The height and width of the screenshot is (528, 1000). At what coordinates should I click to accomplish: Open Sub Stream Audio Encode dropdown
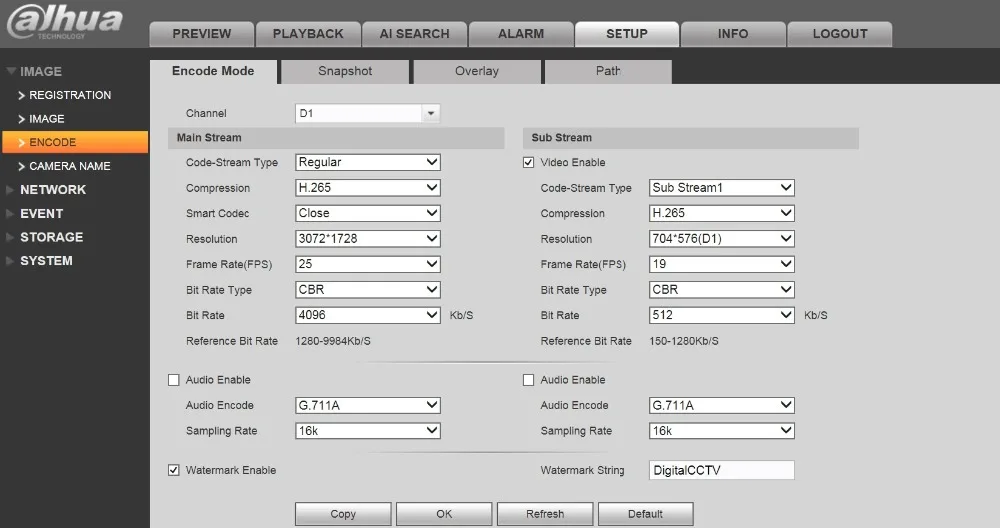coord(722,405)
